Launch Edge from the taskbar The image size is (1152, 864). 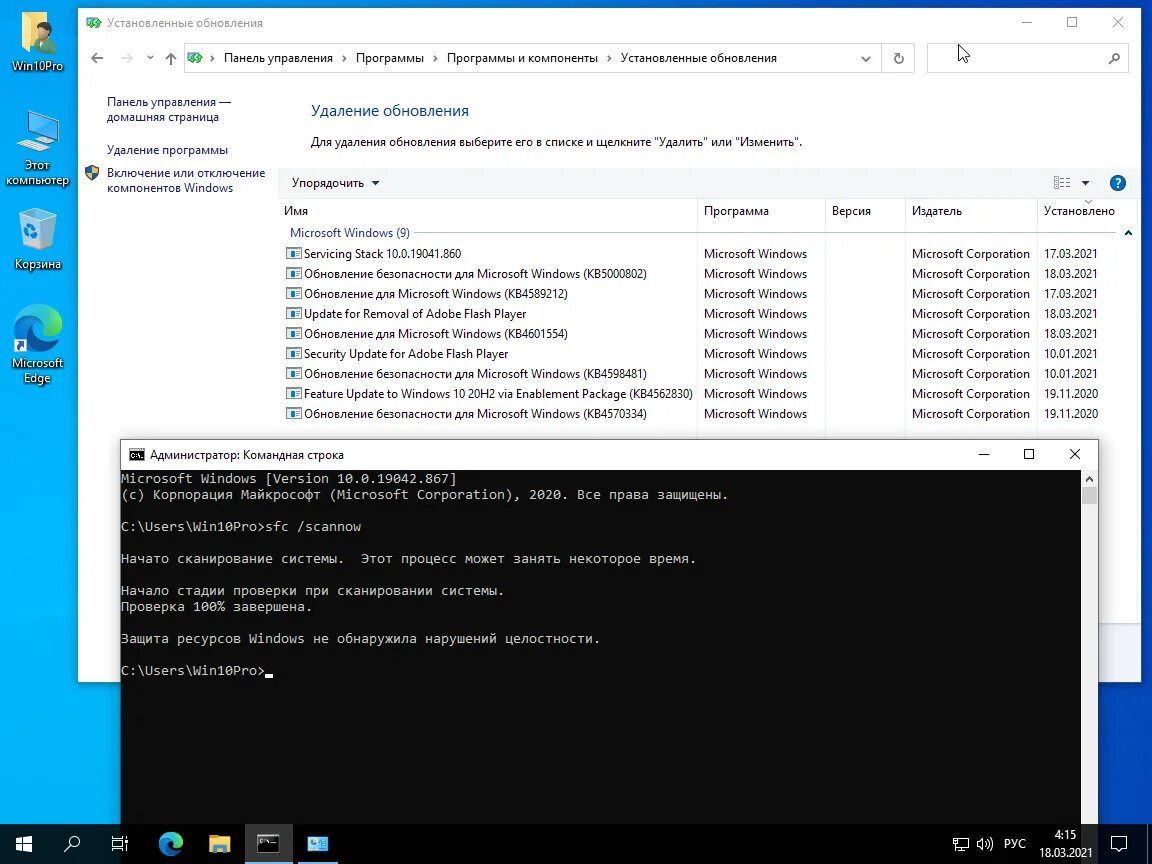(170, 843)
